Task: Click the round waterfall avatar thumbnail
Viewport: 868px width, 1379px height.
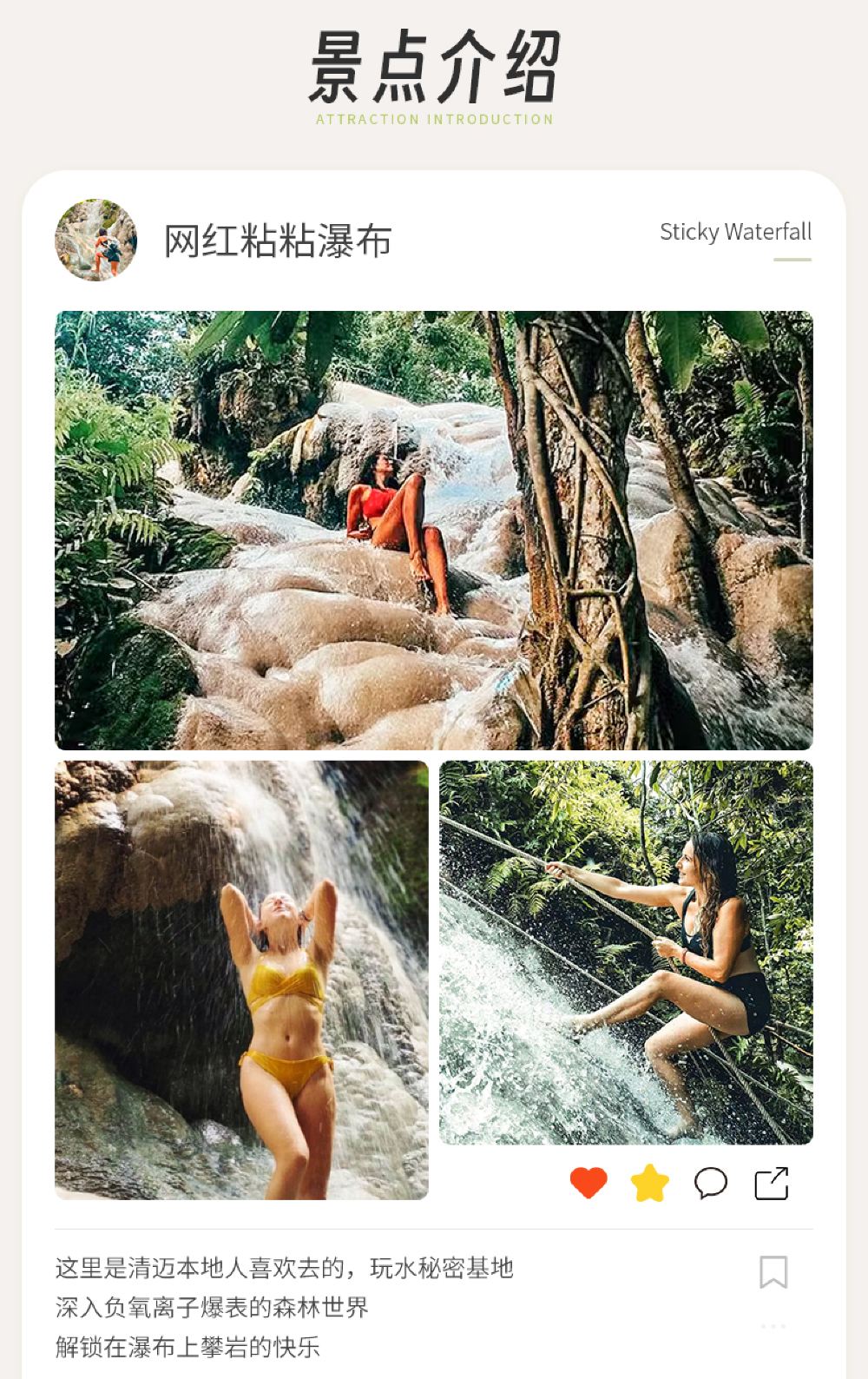Action: point(96,240)
